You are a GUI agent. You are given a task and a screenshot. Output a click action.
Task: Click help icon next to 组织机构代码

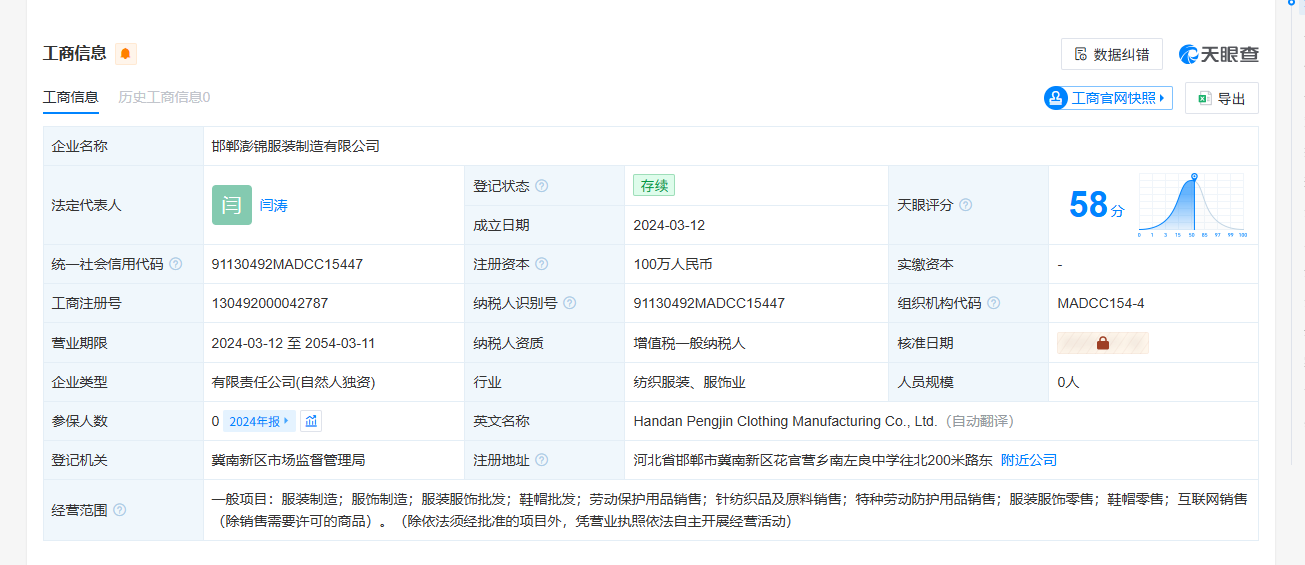click(994, 303)
